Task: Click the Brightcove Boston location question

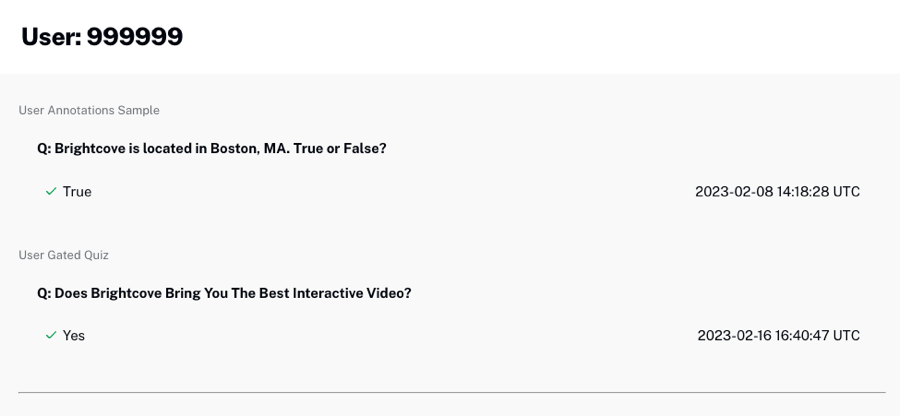Action: pos(212,148)
